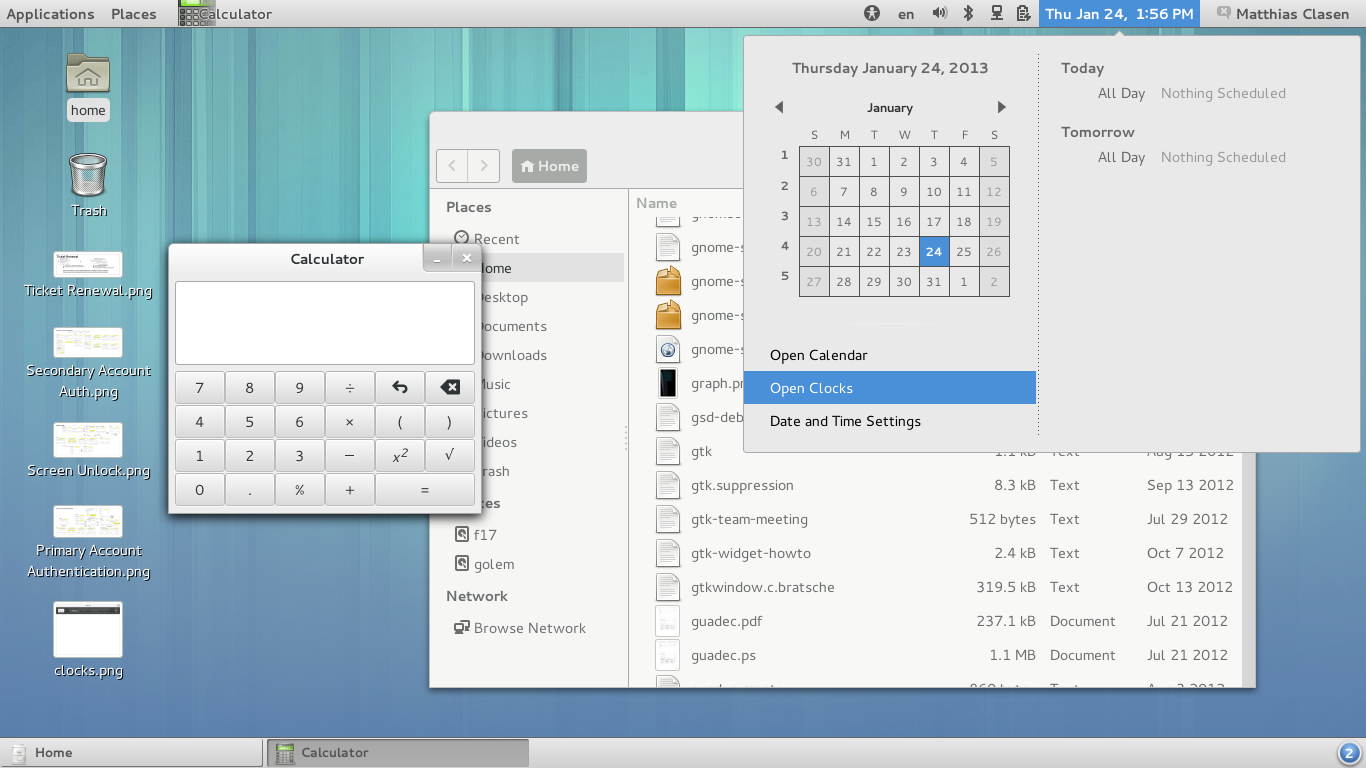Go to previous month in calendar

[x=779, y=107]
